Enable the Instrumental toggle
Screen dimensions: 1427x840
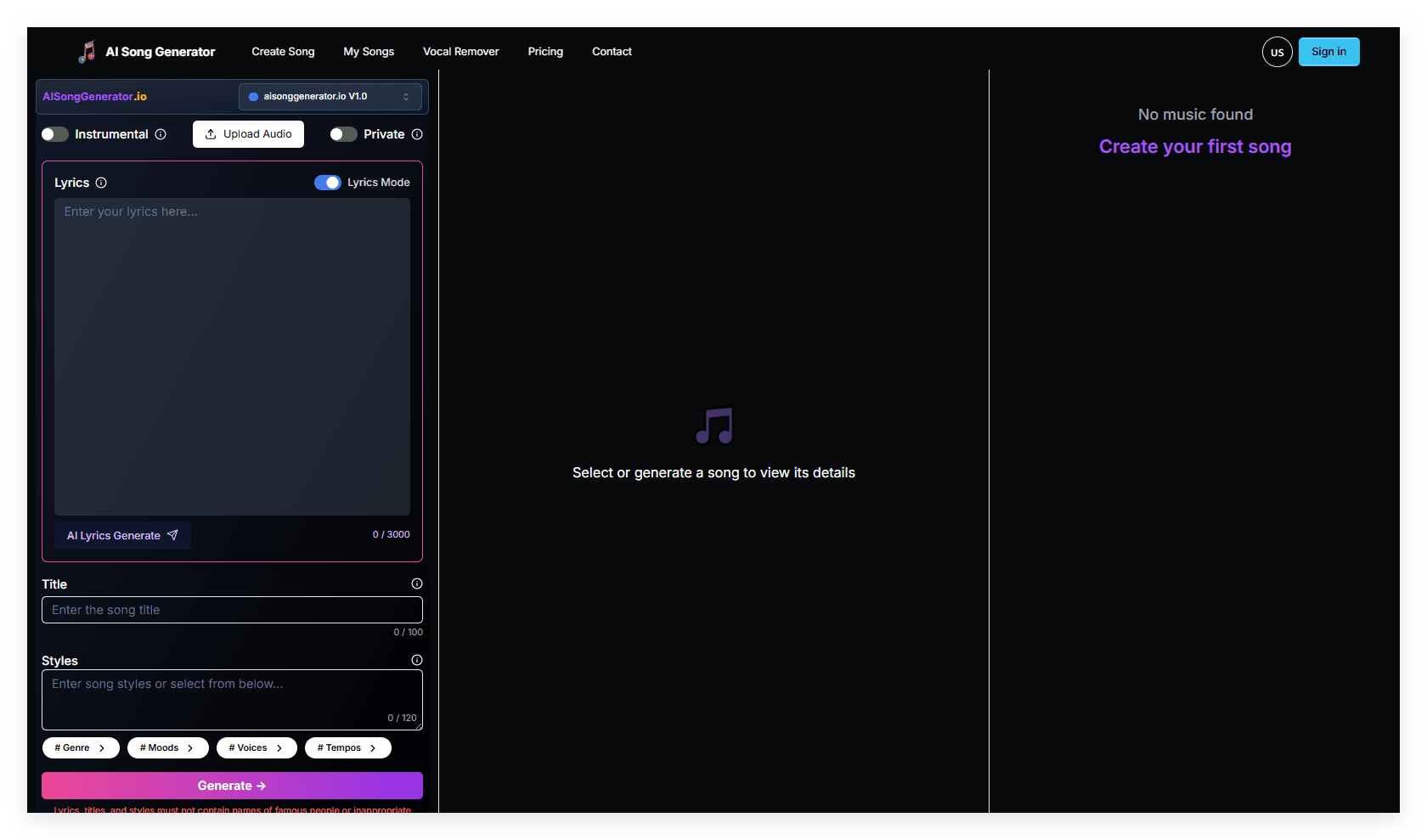(x=55, y=134)
